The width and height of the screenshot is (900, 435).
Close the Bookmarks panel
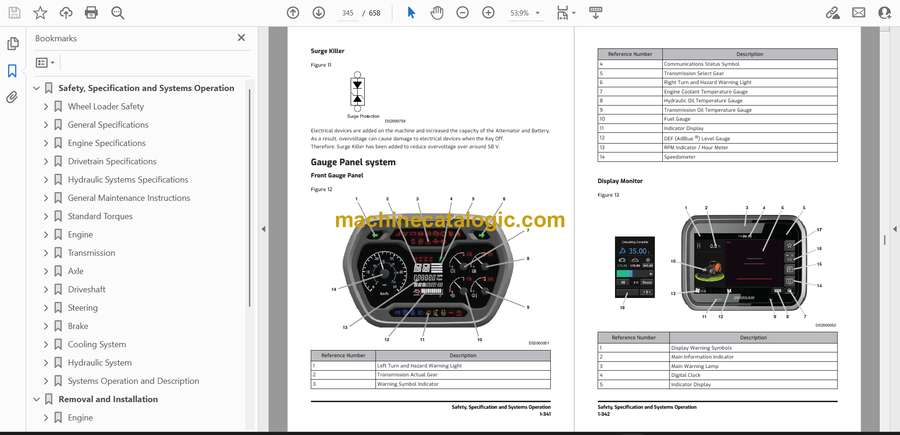(x=241, y=38)
